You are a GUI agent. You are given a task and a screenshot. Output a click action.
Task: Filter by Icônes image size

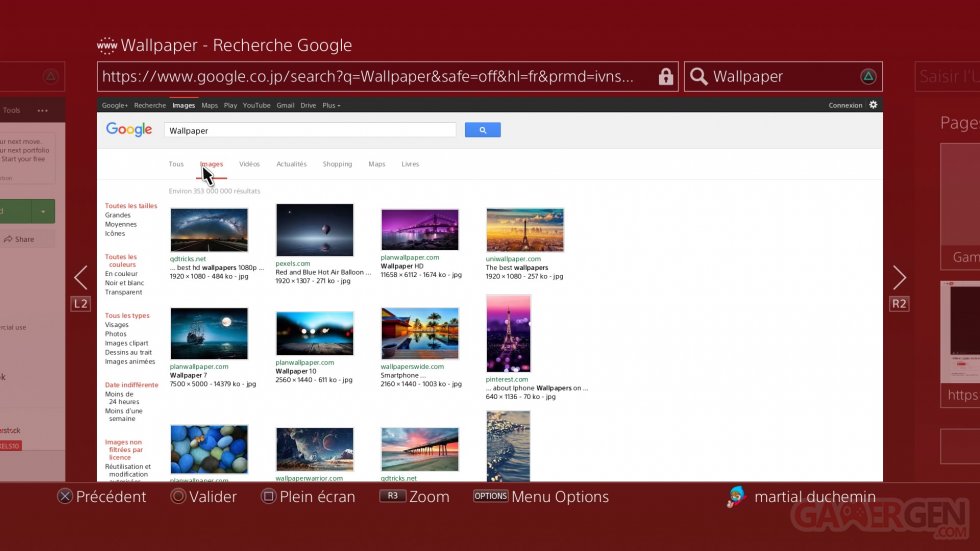click(x=115, y=234)
